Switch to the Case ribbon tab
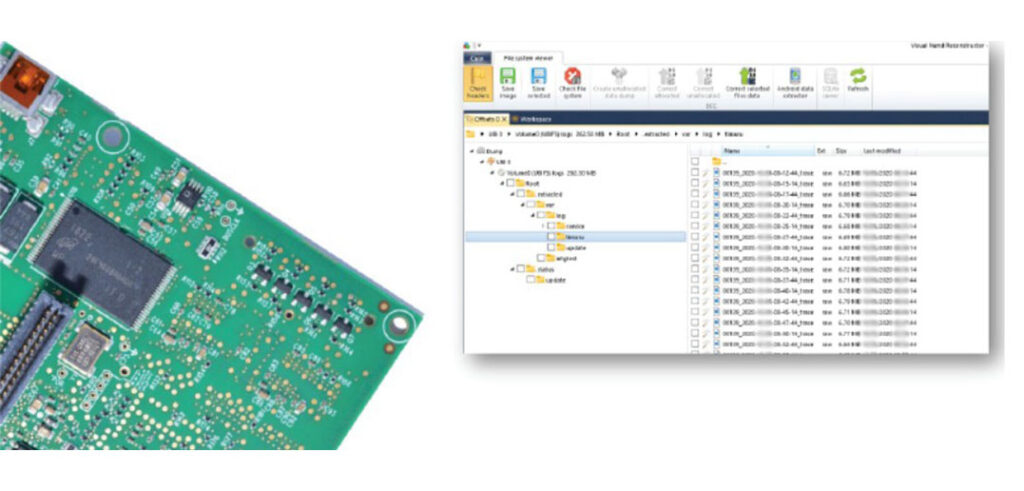1024x491 pixels. pos(478,58)
